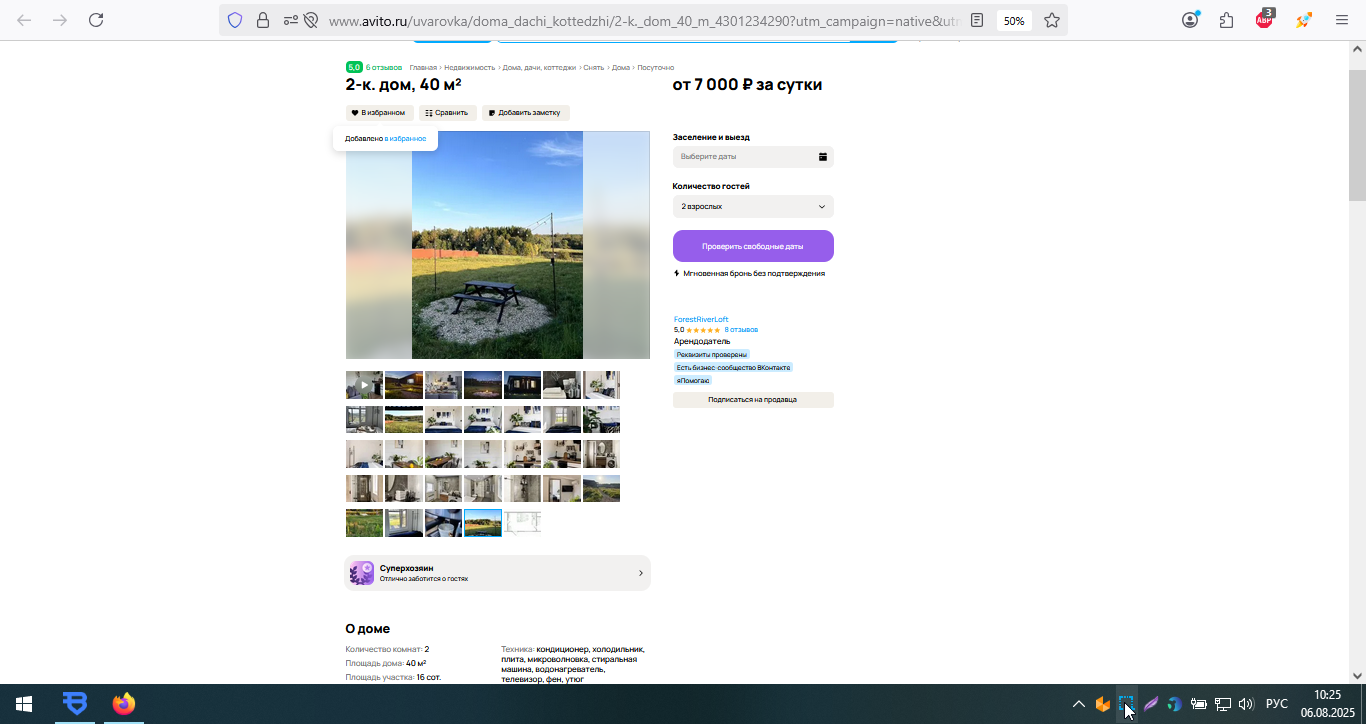Click the scrollbar down arrow
Image resolution: width=1366 pixels, height=724 pixels.
pos(1357,677)
